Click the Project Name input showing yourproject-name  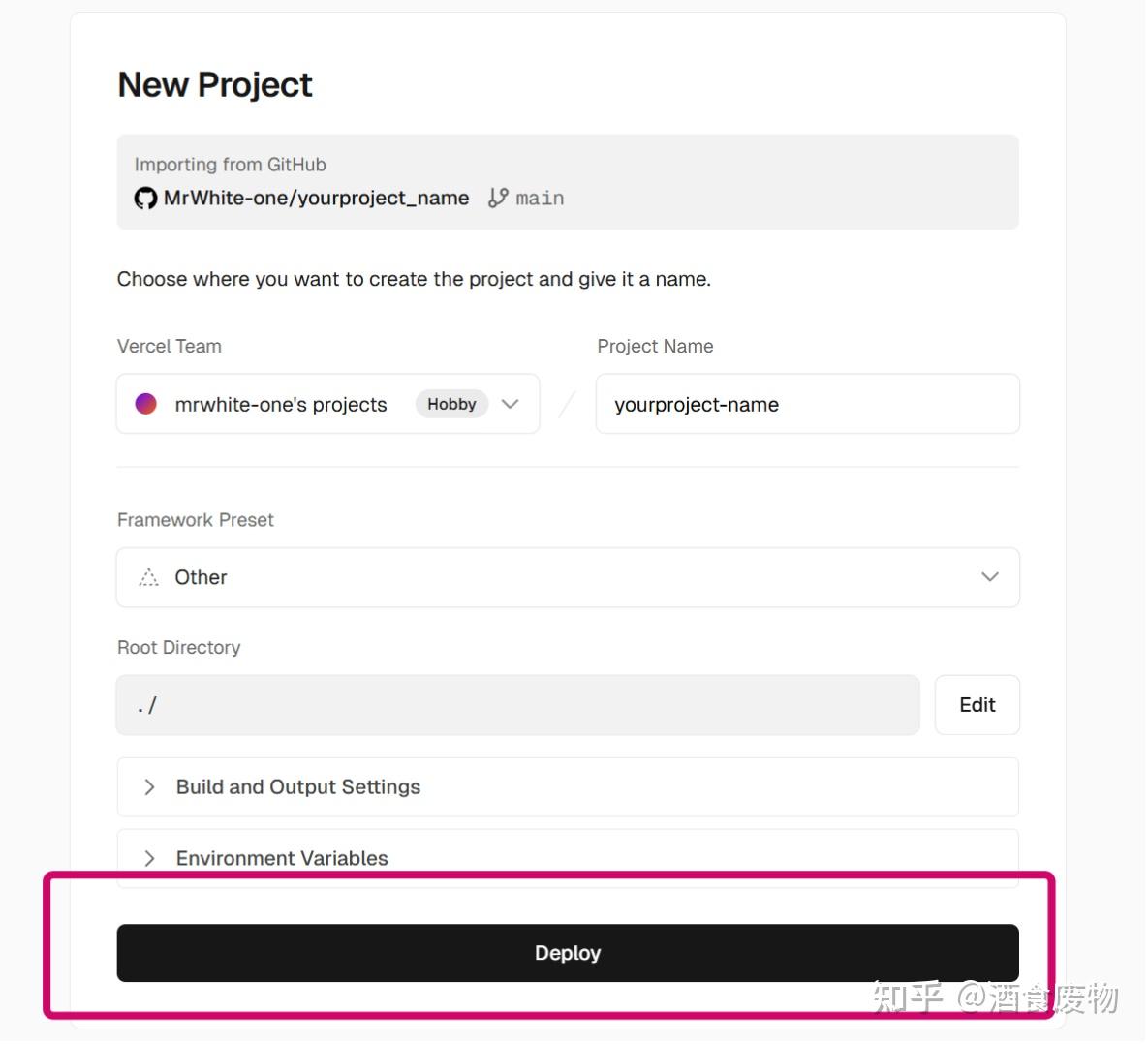(x=807, y=404)
